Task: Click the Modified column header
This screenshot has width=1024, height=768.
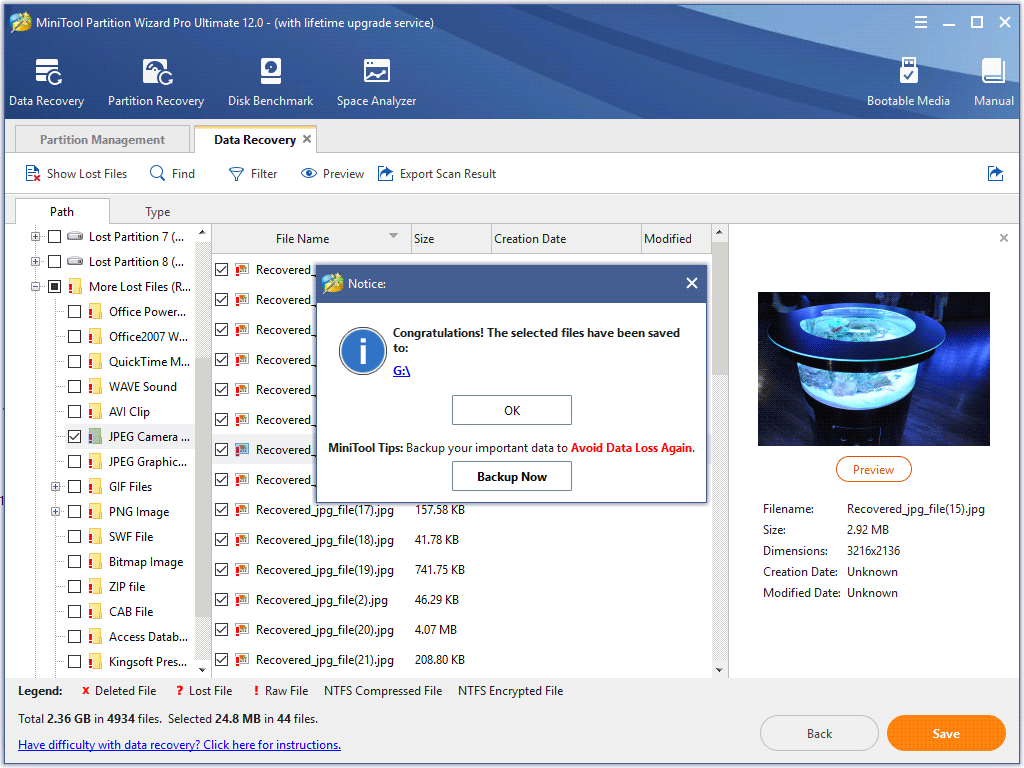Action: pos(676,239)
